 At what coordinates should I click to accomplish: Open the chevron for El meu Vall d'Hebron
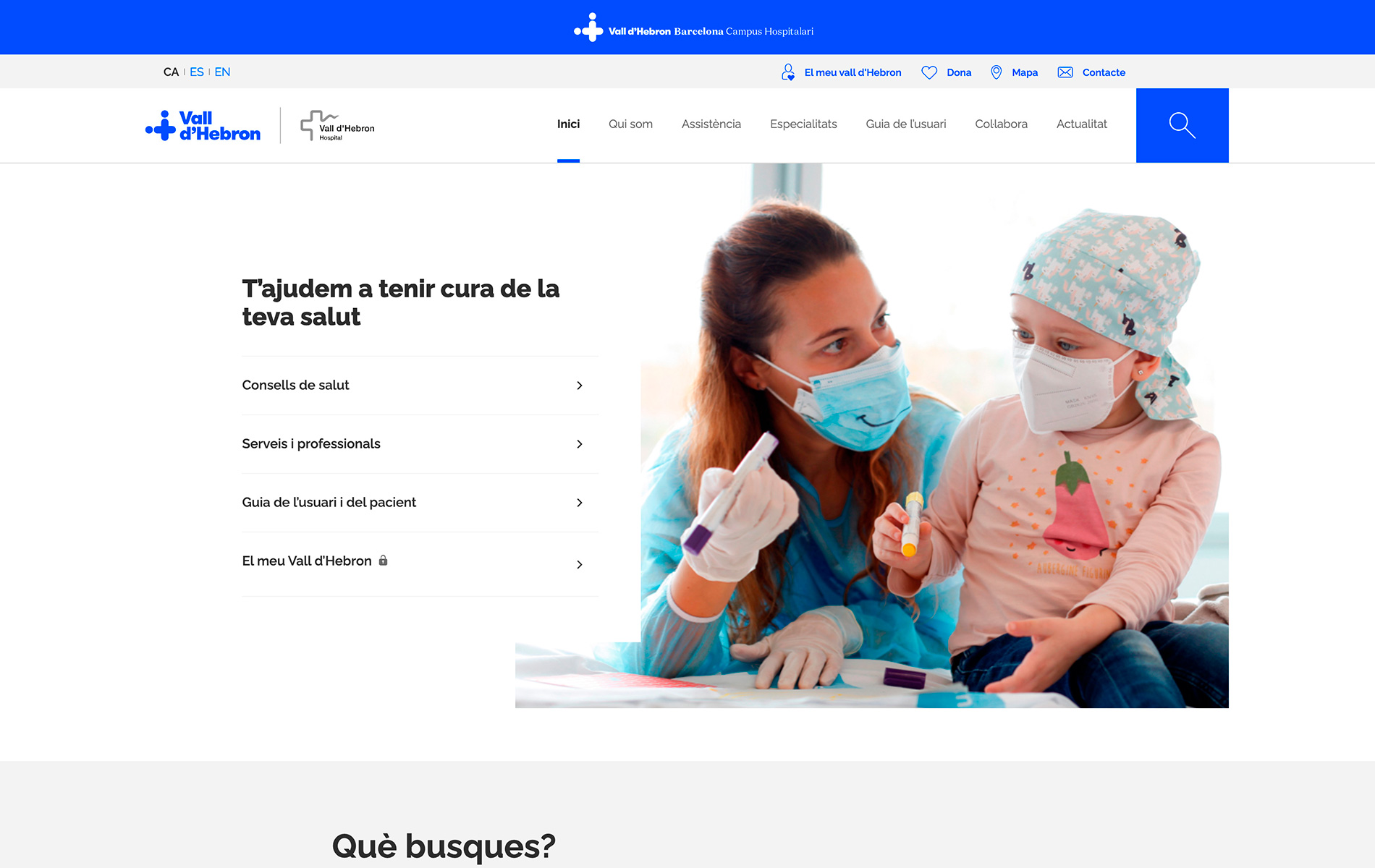[x=579, y=564]
